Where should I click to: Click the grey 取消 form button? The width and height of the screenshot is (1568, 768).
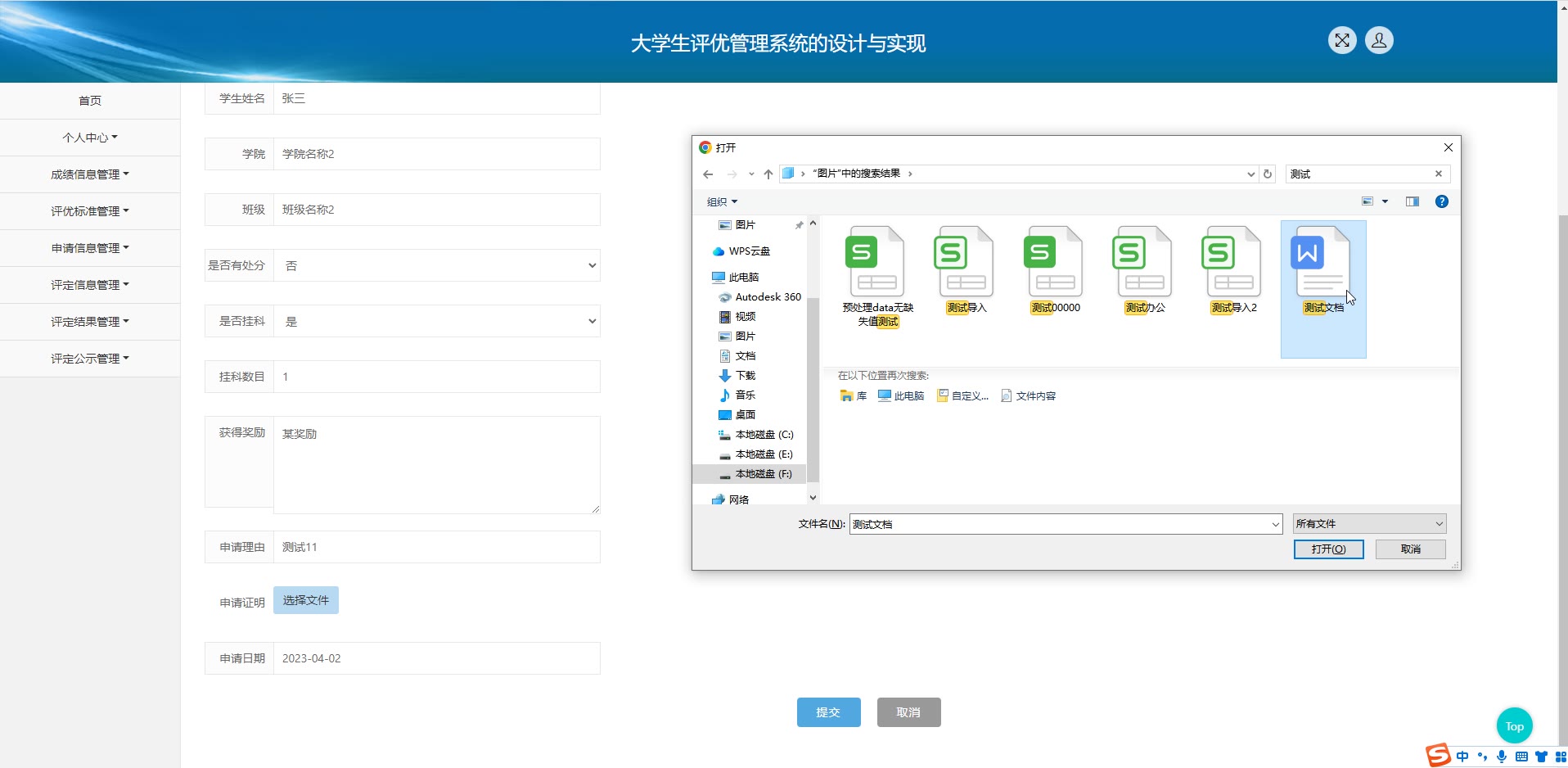coord(908,712)
